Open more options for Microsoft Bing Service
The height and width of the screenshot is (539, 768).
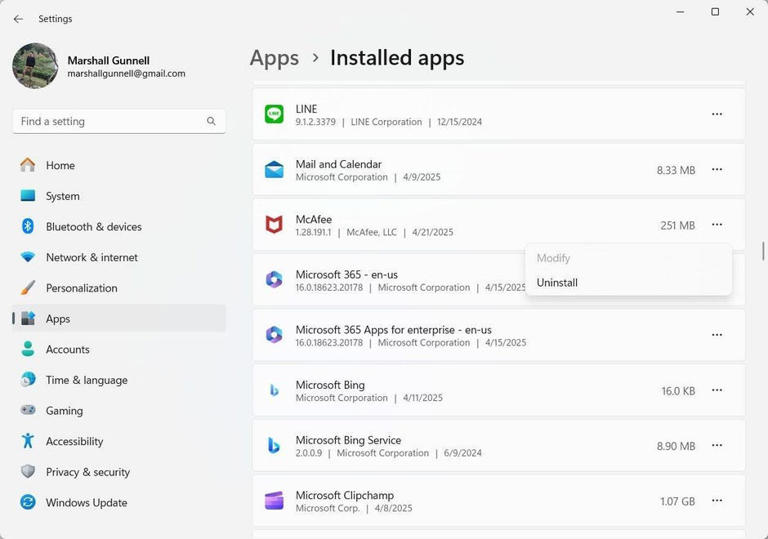(717, 446)
